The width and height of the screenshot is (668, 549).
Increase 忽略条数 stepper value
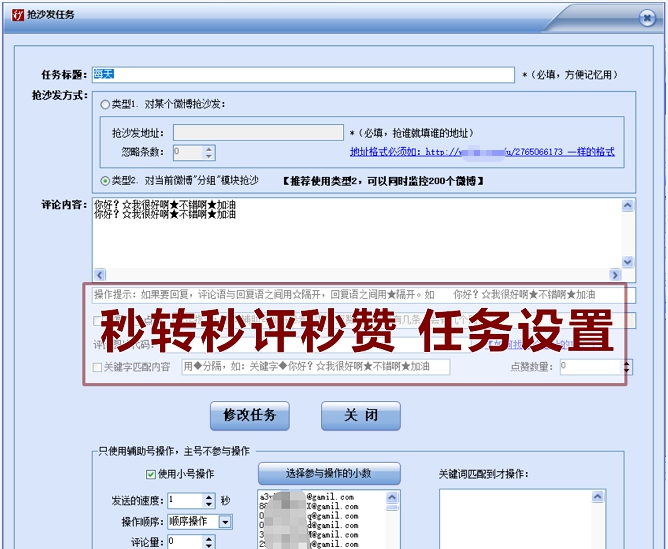coord(209,149)
